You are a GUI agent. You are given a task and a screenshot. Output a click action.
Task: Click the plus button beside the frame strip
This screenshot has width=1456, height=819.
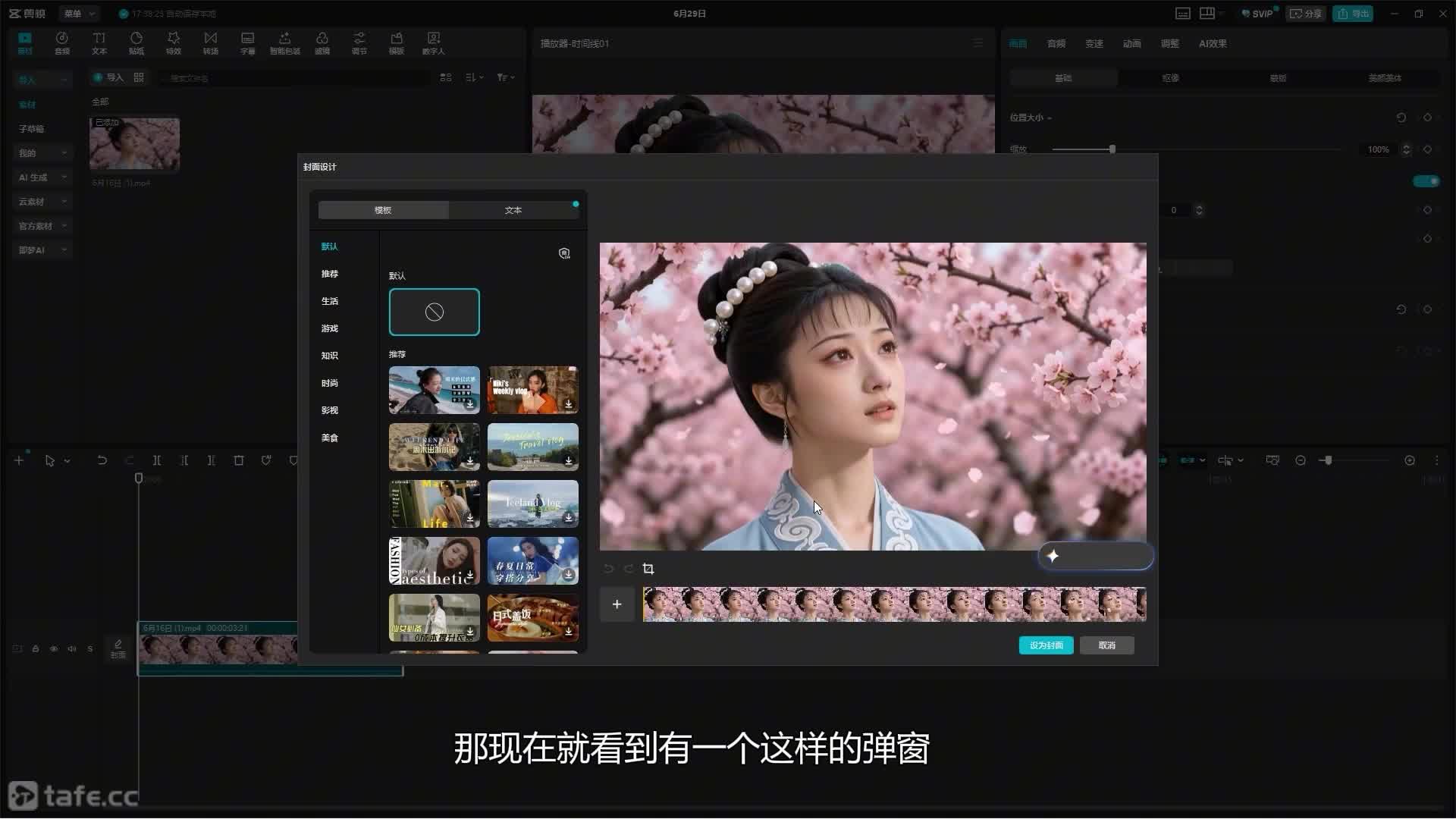pos(617,604)
